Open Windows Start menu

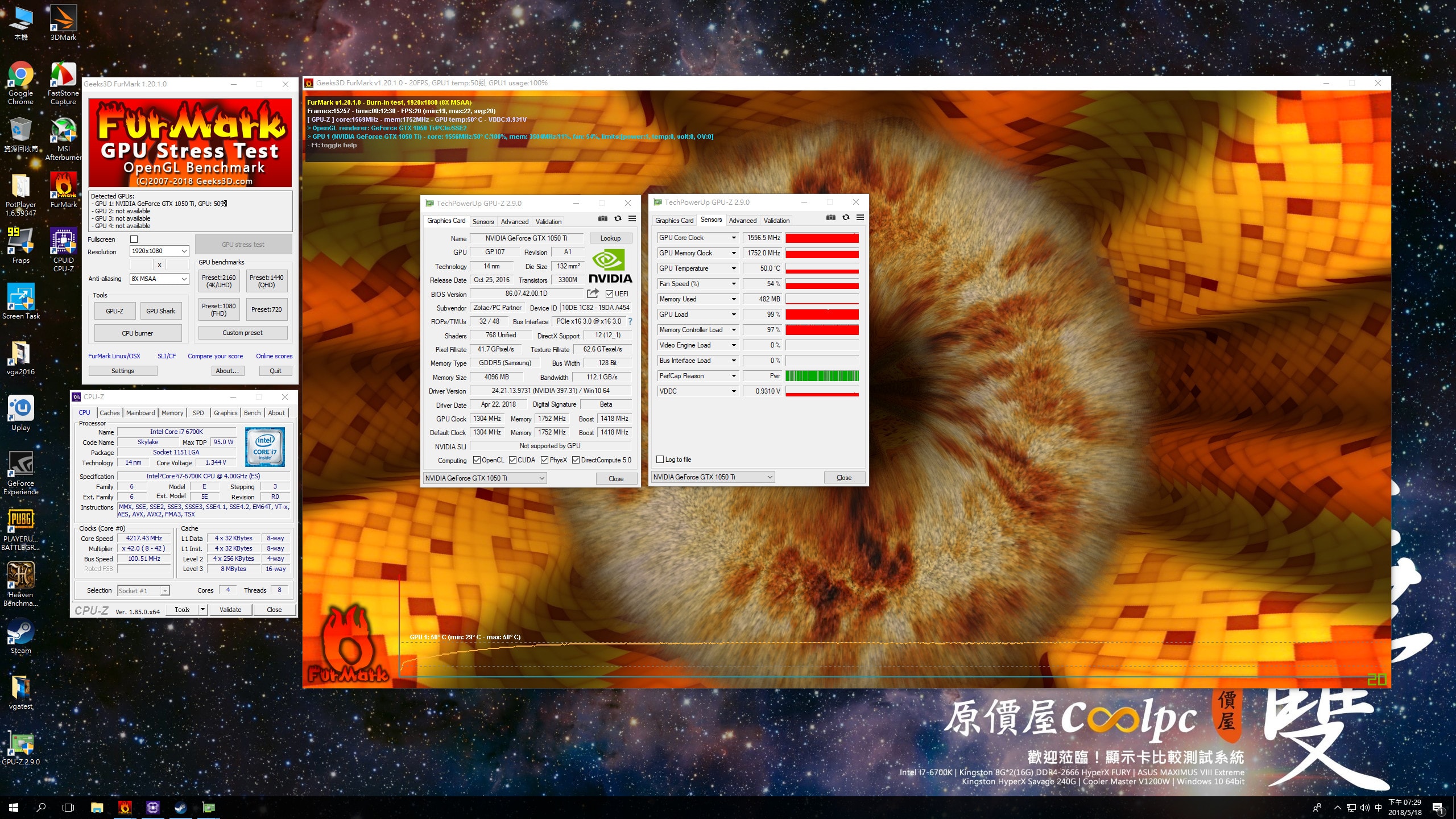coord(14,808)
